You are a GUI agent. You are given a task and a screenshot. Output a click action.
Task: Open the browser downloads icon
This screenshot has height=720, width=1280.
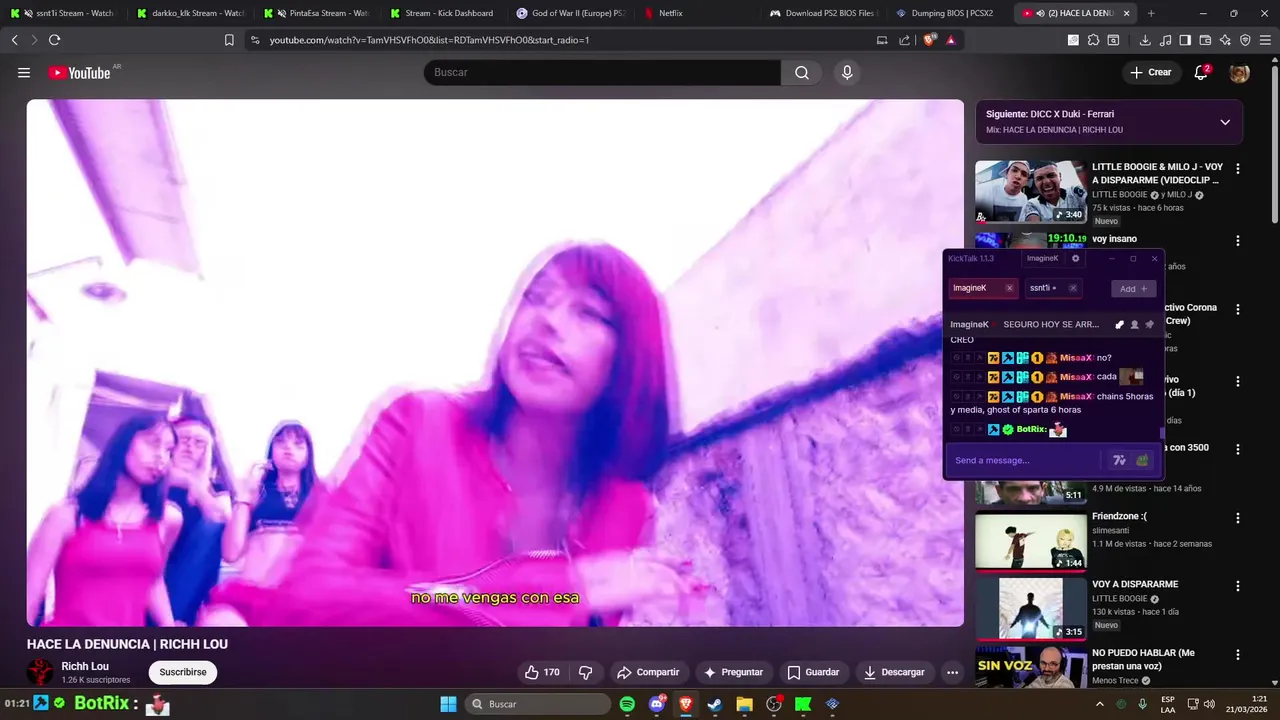point(1145,40)
